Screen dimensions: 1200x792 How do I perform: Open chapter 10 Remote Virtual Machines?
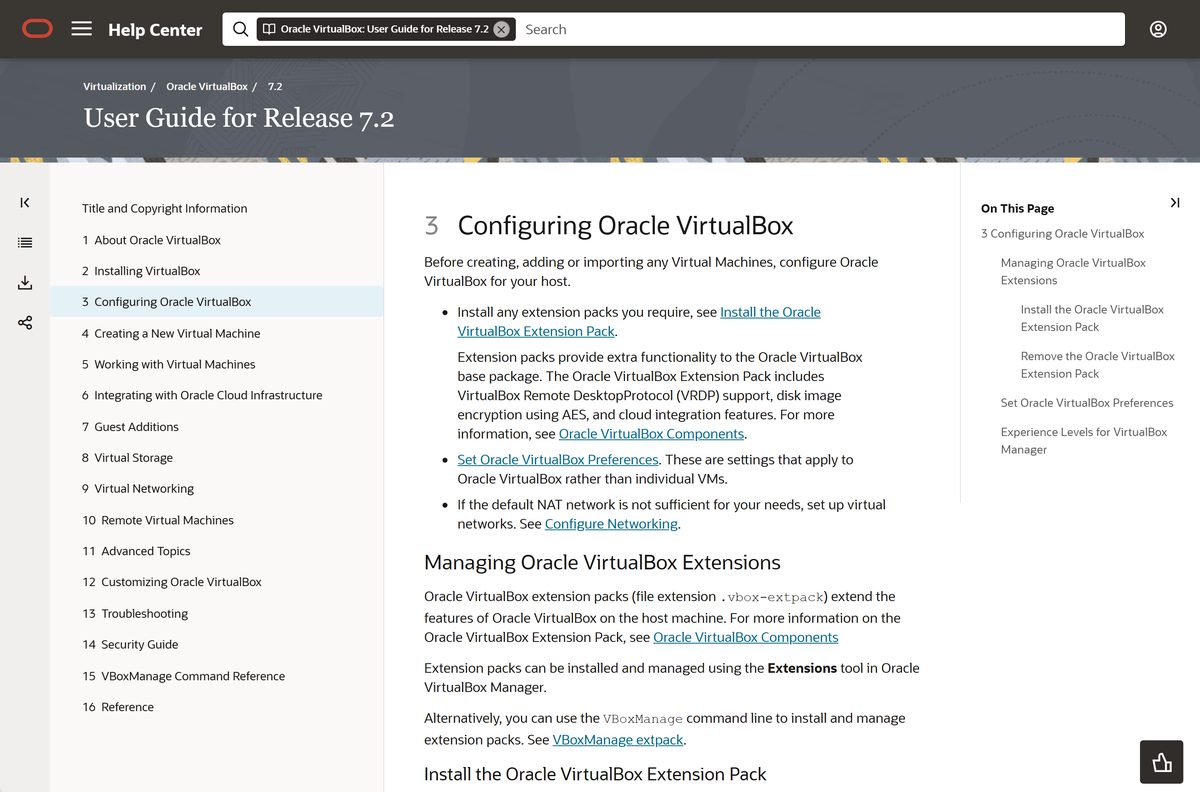(x=158, y=520)
